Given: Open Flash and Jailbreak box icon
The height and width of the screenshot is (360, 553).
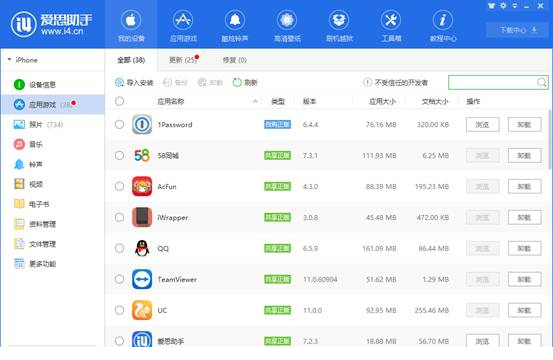Looking at the screenshot, I should pyautogui.click(x=339, y=20).
